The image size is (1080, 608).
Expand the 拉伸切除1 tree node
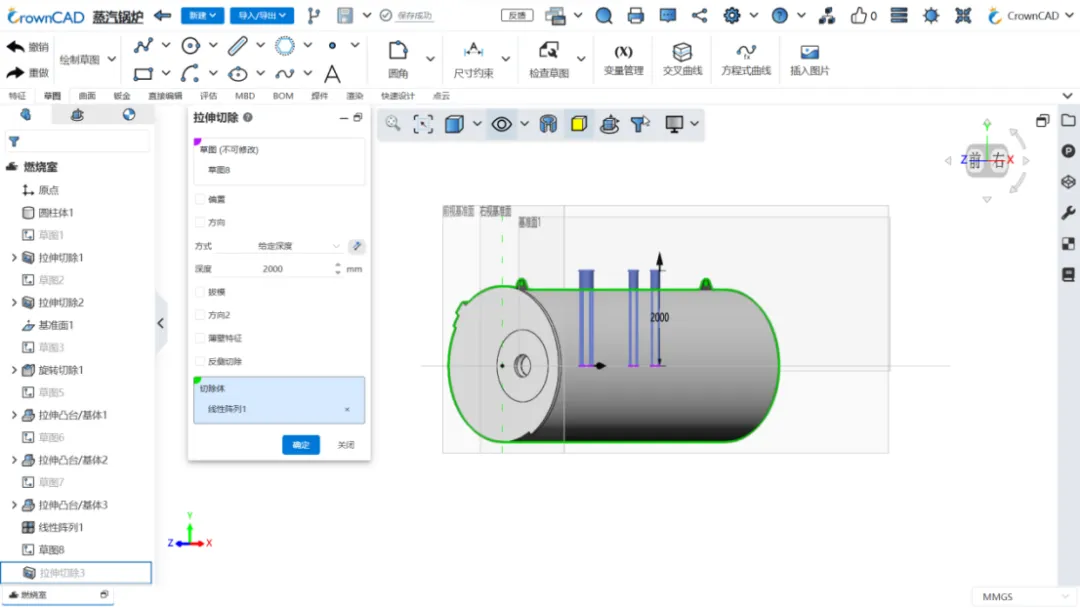[x=14, y=258]
